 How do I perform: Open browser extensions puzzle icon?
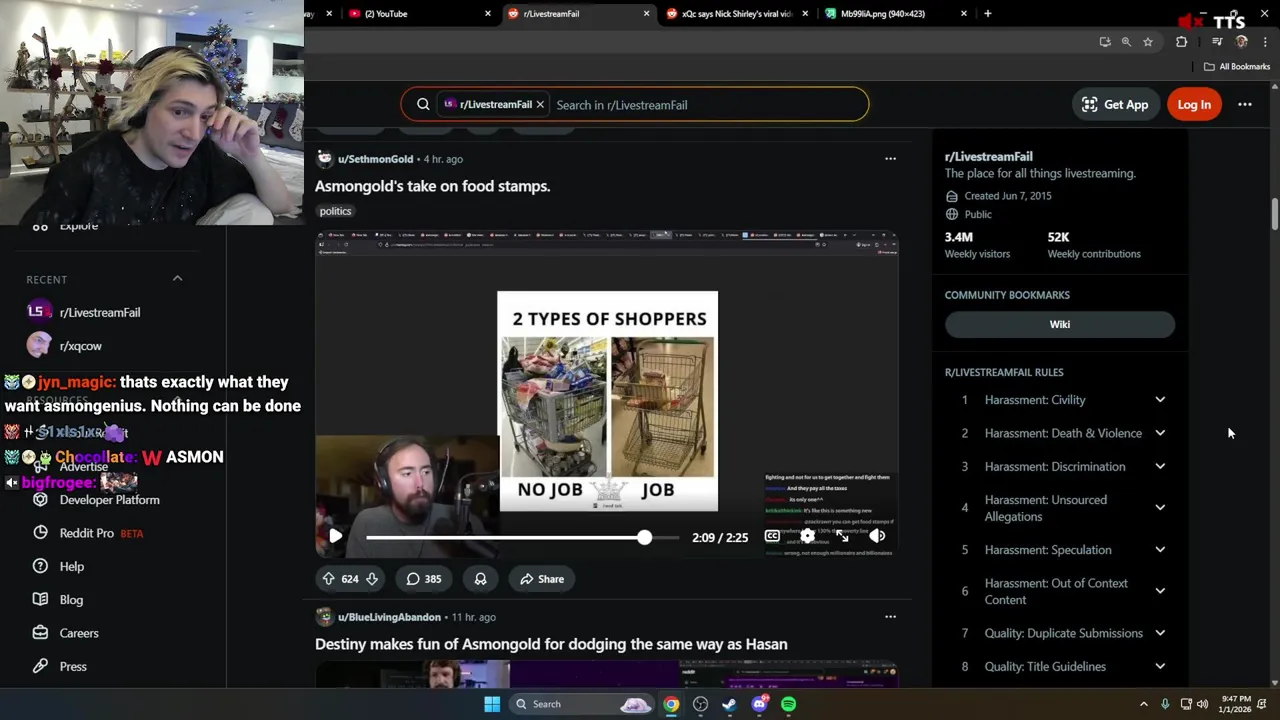pyautogui.click(x=1181, y=42)
